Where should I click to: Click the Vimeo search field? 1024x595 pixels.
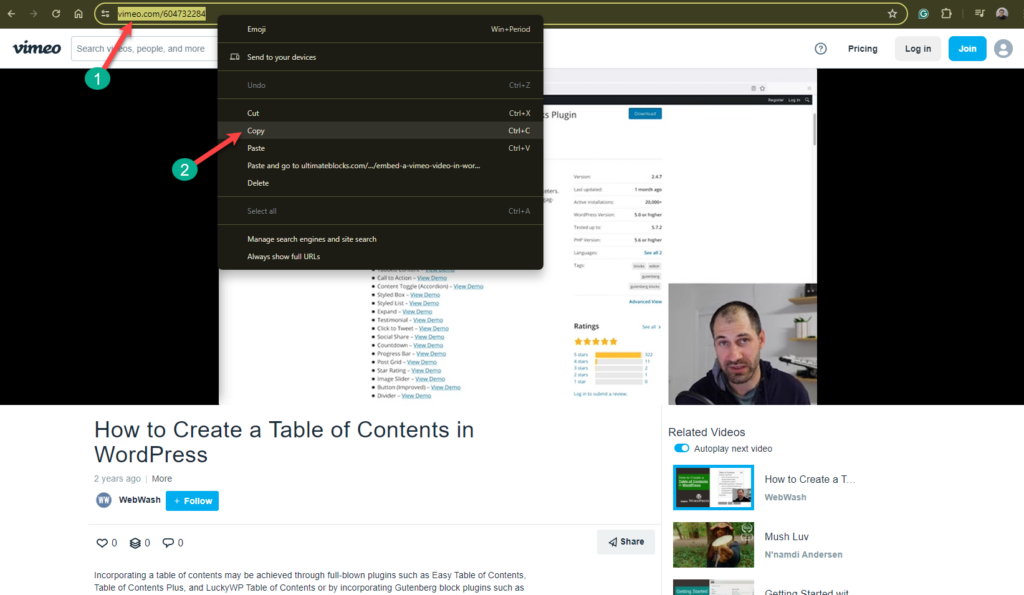144,48
